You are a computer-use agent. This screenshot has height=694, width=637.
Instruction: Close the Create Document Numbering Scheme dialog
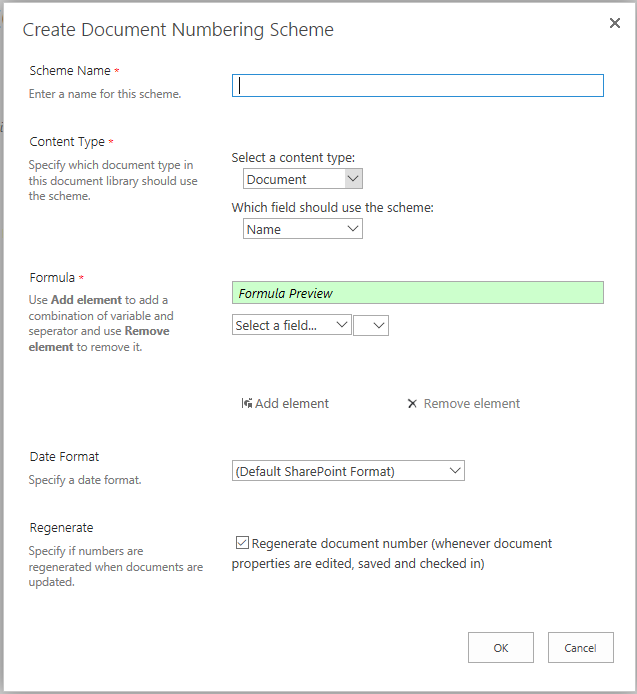click(614, 23)
